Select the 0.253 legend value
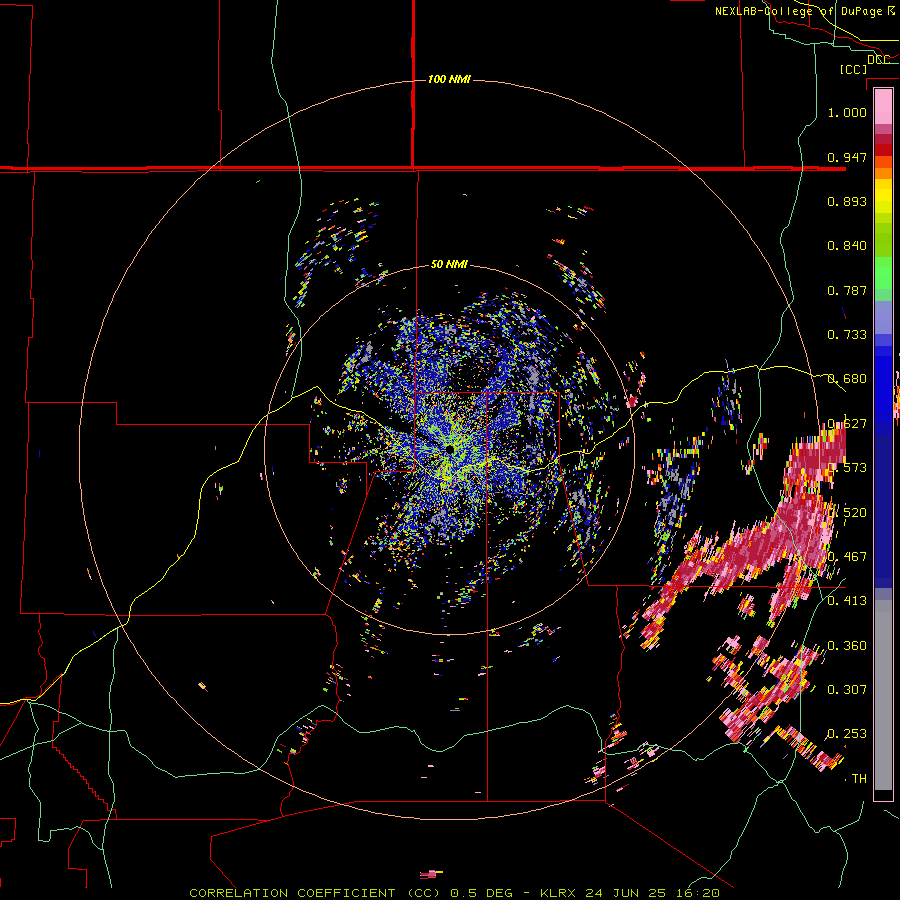Screen dimensions: 900x900 click(847, 734)
